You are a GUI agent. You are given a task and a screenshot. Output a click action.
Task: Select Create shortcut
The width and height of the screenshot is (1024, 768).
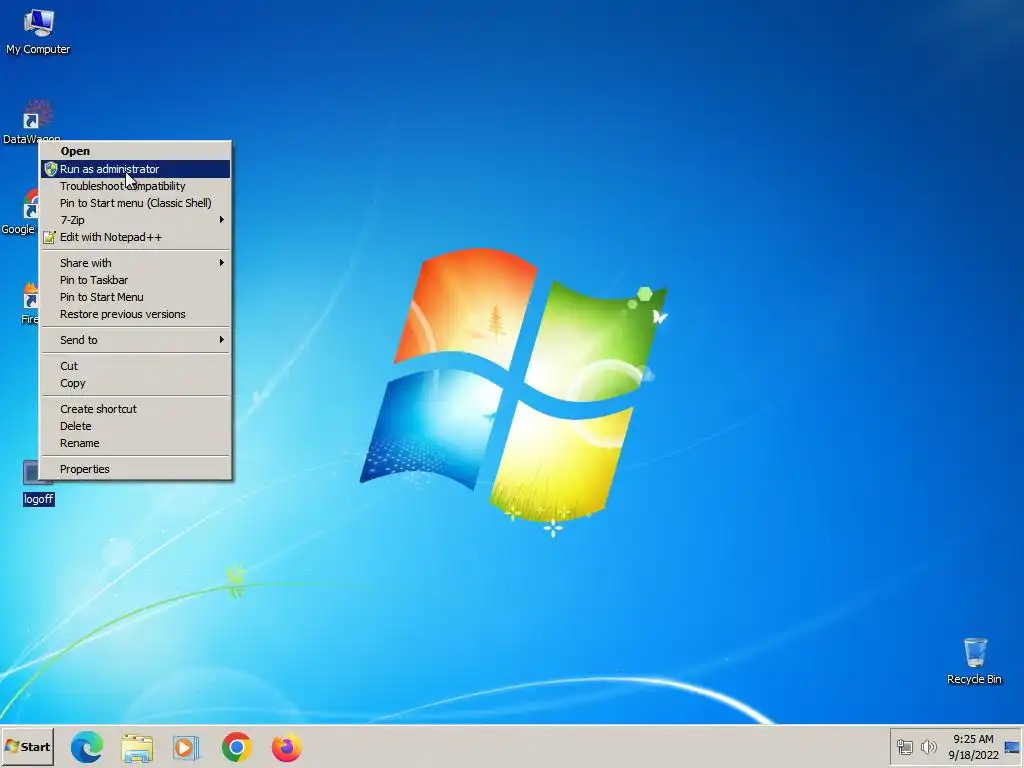(136, 409)
